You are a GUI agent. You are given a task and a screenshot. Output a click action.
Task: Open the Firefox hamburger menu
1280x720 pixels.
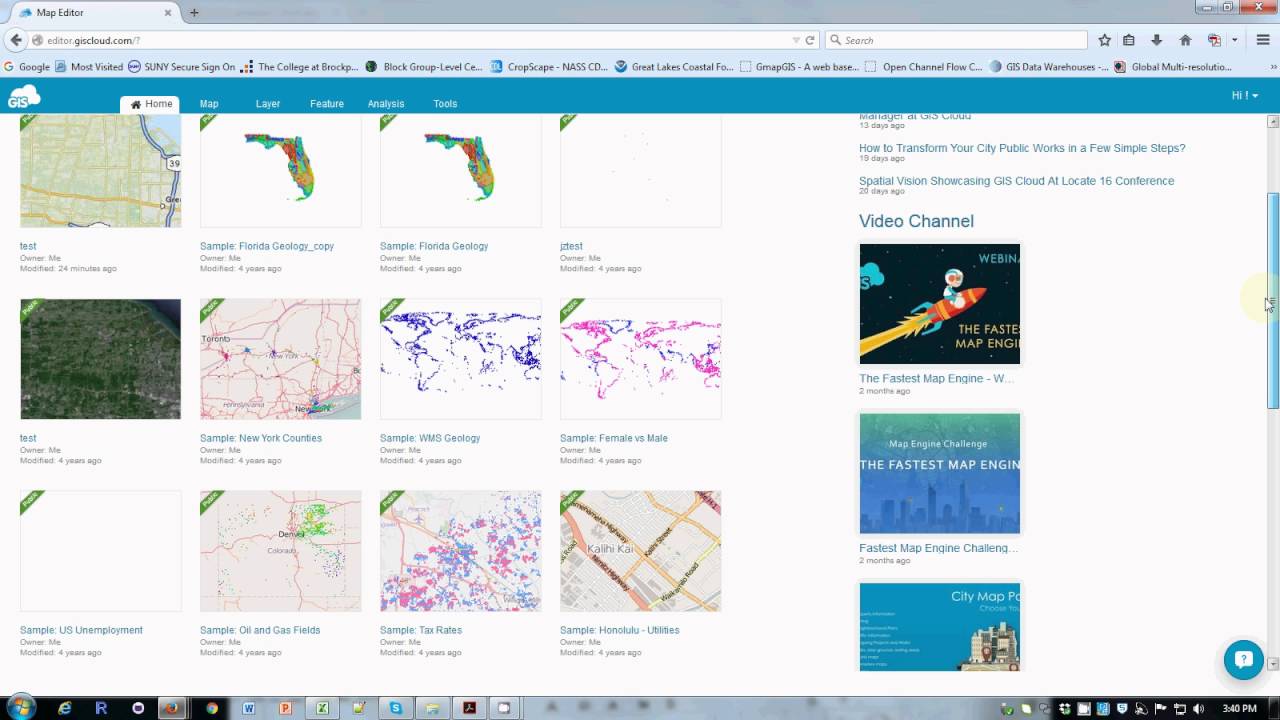click(x=1263, y=40)
